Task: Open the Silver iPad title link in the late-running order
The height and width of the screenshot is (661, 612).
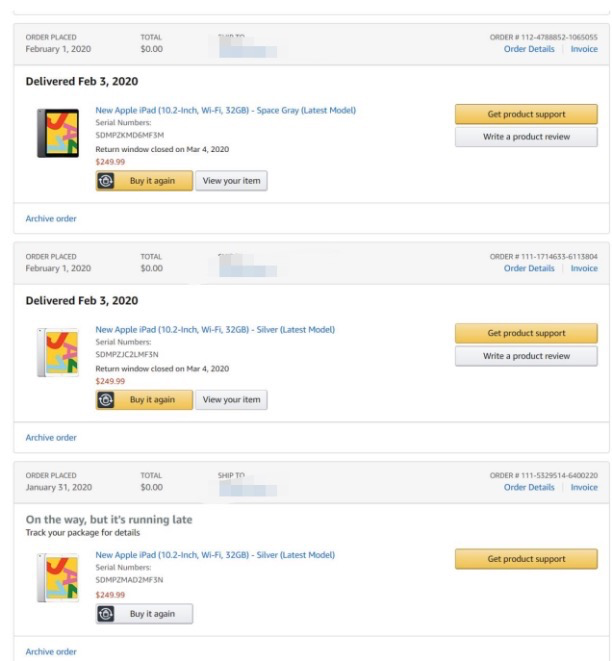Action: tap(215, 555)
